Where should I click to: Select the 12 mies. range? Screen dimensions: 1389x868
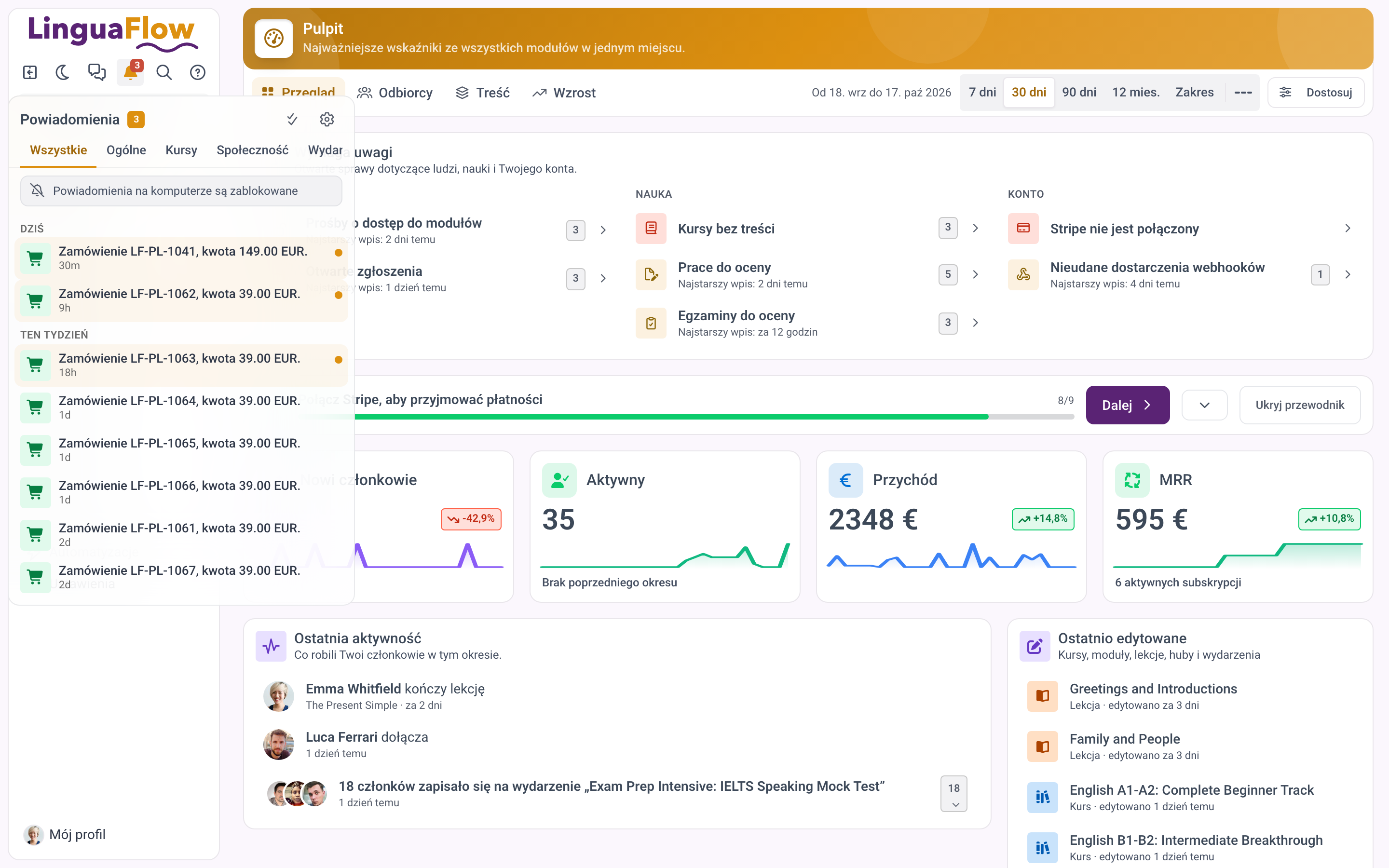(x=1136, y=93)
